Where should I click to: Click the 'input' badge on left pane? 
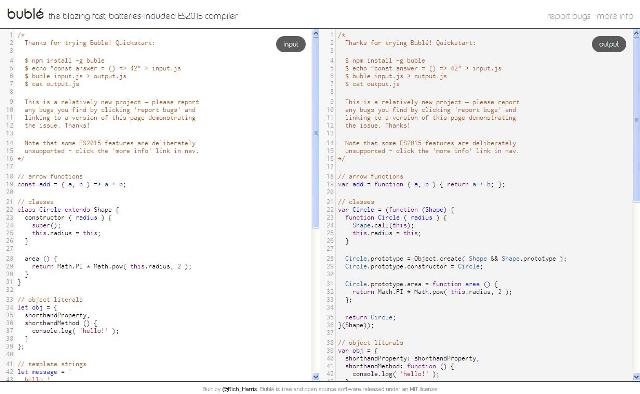click(x=291, y=44)
